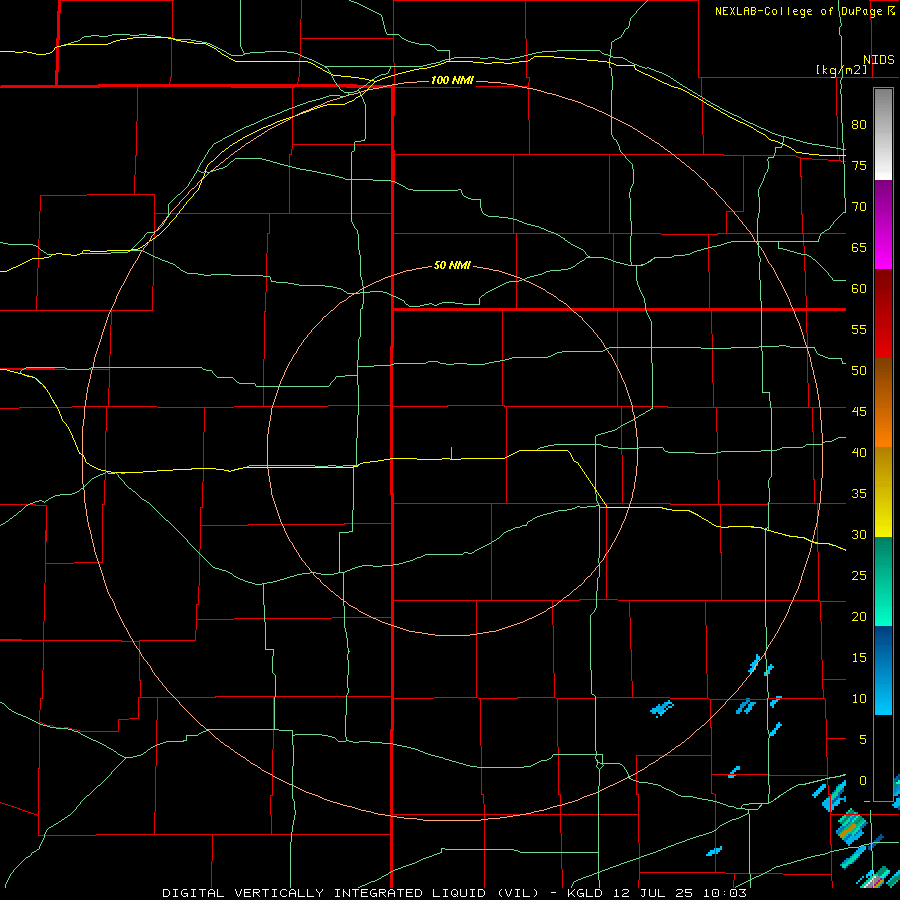The width and height of the screenshot is (900, 900).
Task: Click the scale value 65
Action: 859,248
